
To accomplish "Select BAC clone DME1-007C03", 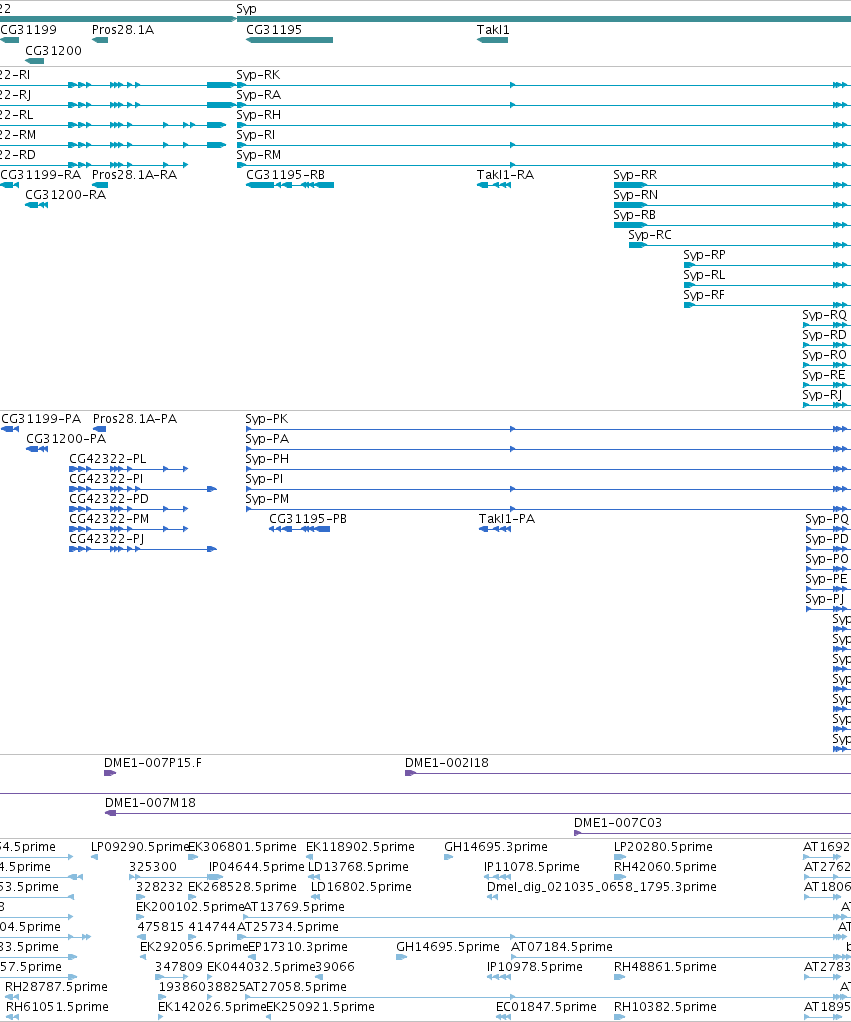I will (x=618, y=823).
